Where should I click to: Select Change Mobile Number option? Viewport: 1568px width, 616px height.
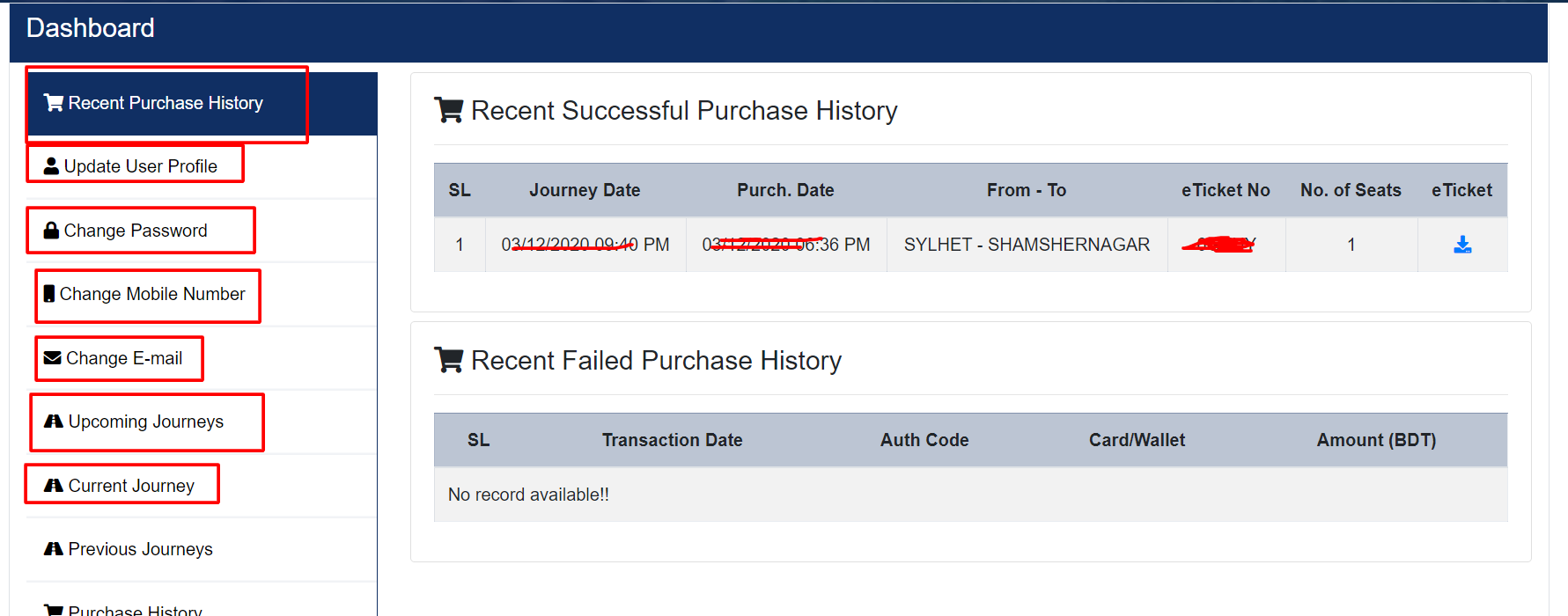coord(152,294)
